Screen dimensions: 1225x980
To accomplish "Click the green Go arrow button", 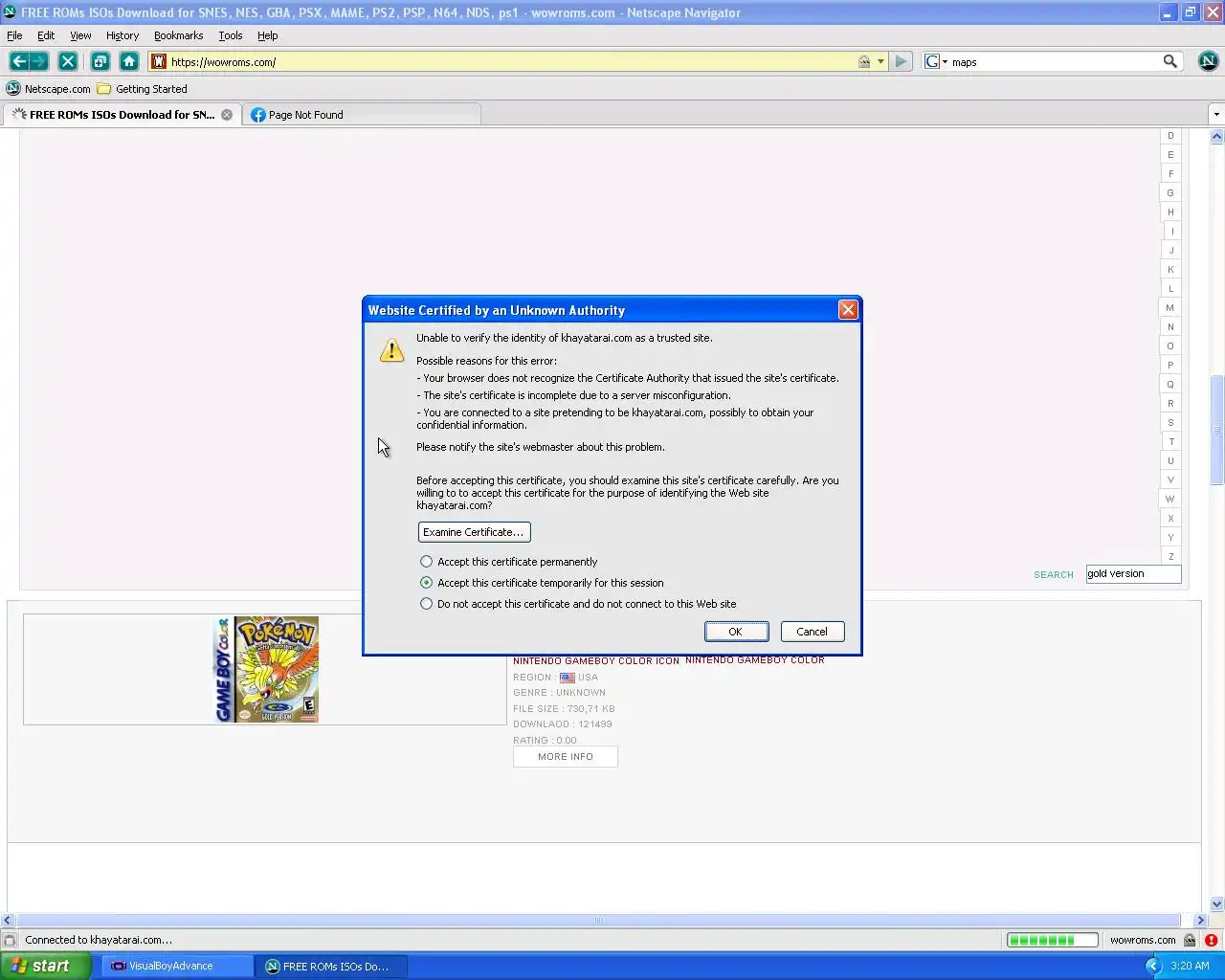I will pyautogui.click(x=901, y=61).
